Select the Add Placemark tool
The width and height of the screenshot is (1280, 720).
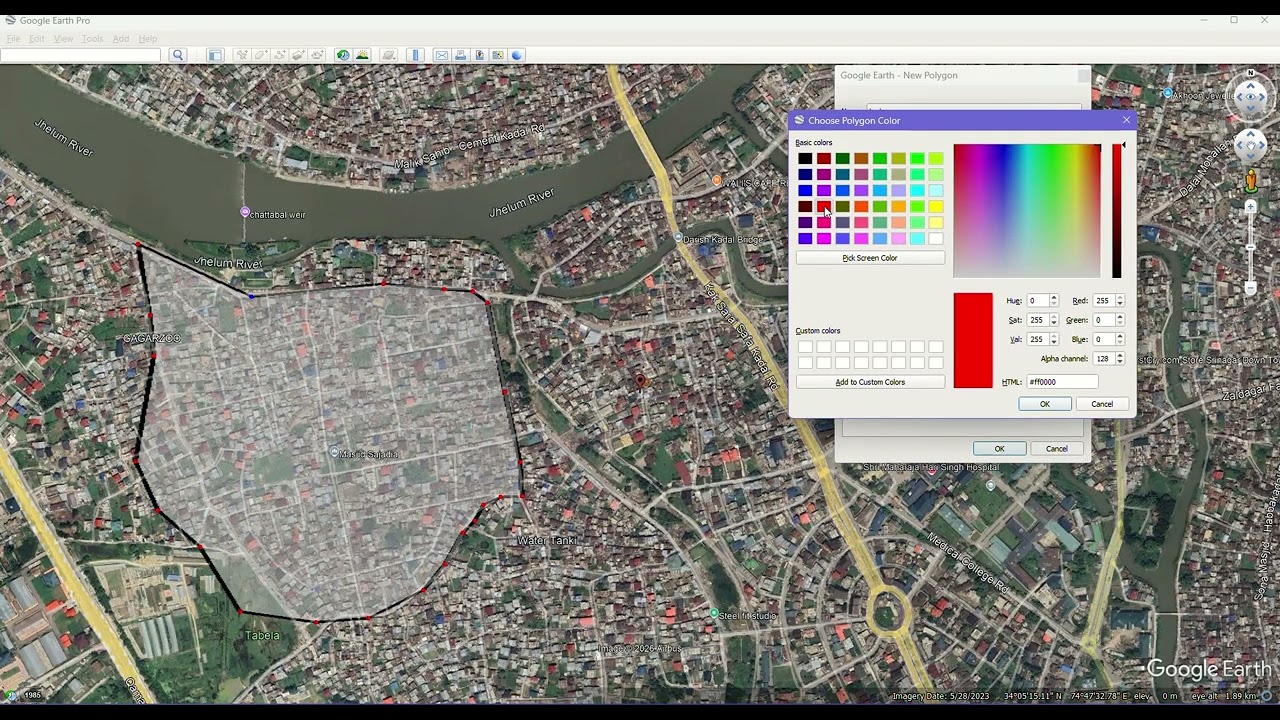242,55
